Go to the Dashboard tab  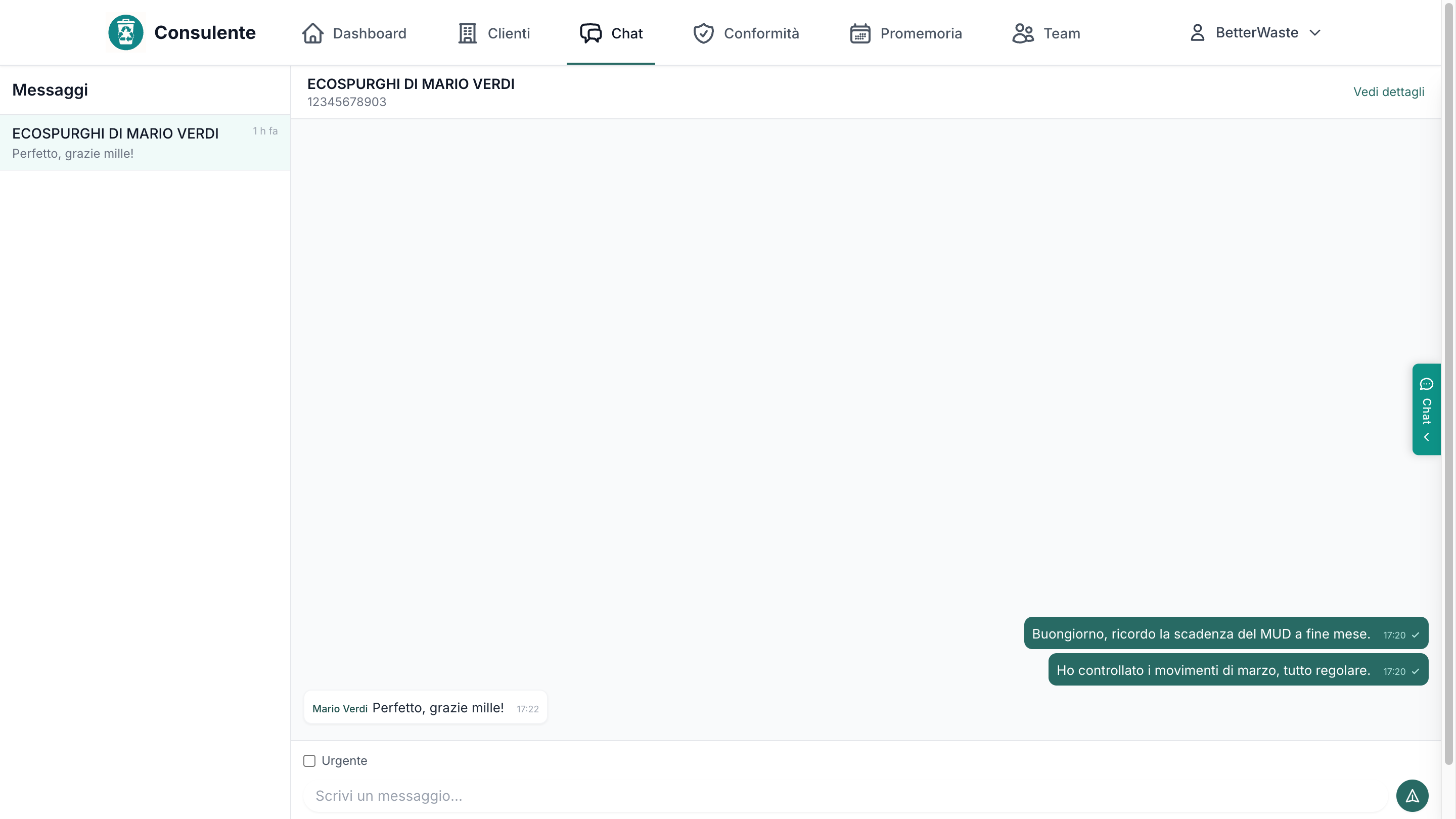[x=354, y=33]
